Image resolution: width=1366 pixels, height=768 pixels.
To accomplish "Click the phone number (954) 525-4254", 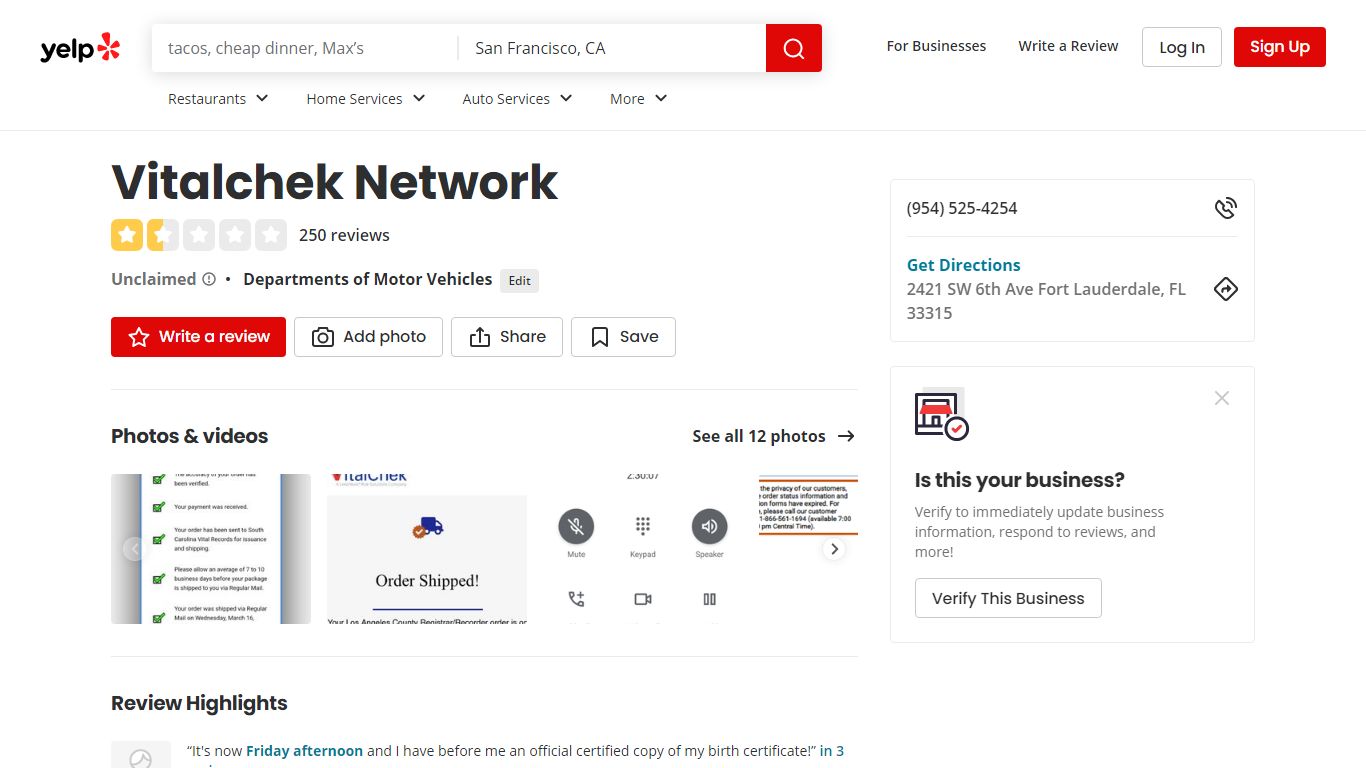I will point(962,208).
